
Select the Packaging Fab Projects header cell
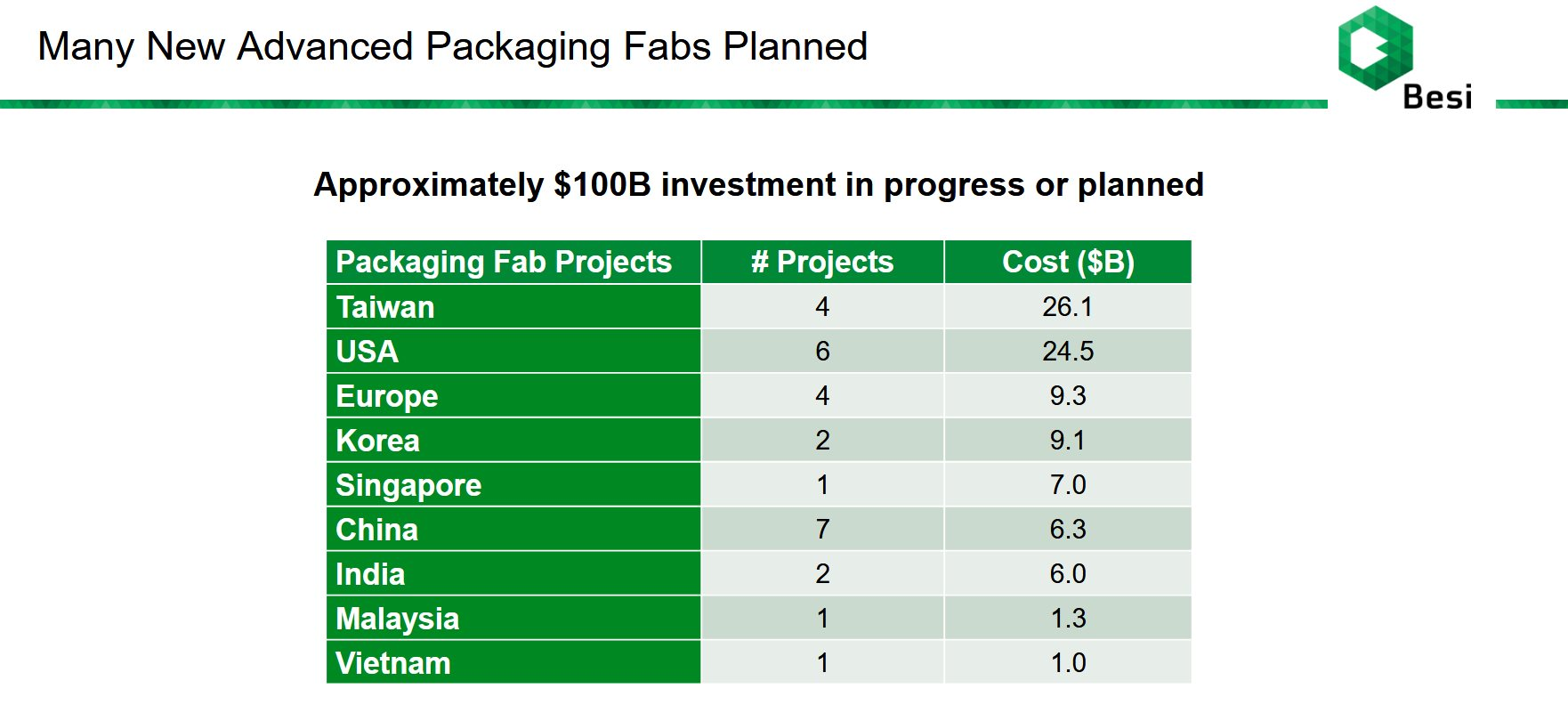coord(513,262)
